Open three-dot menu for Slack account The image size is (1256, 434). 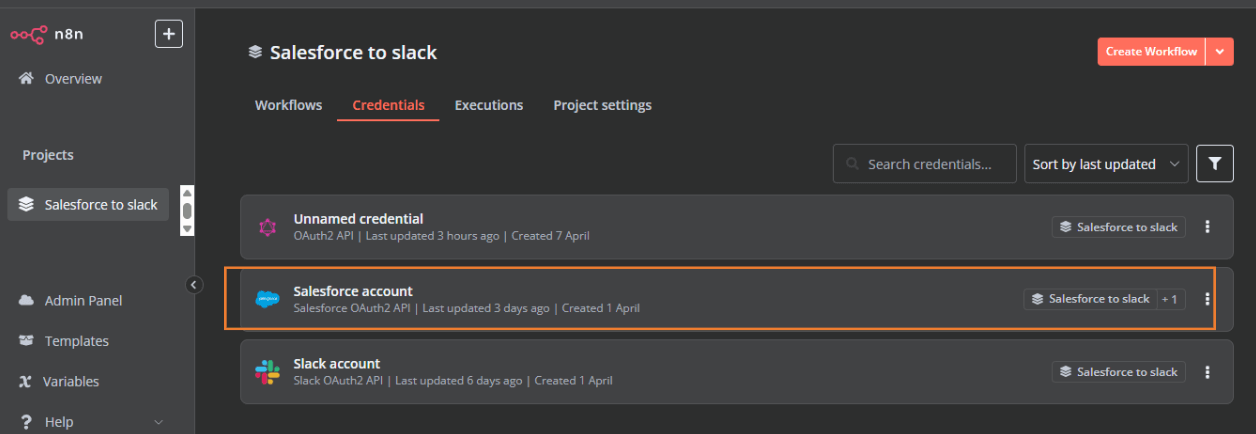[1207, 372]
